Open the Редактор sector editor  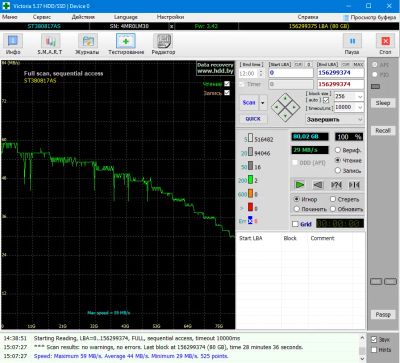point(163,44)
